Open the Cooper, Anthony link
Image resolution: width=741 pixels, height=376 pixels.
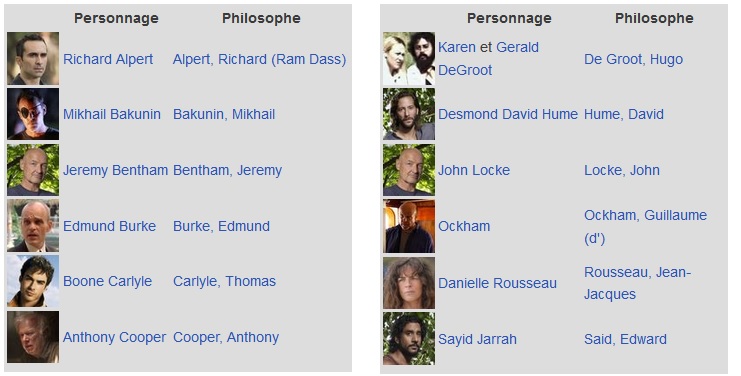[x=226, y=337]
